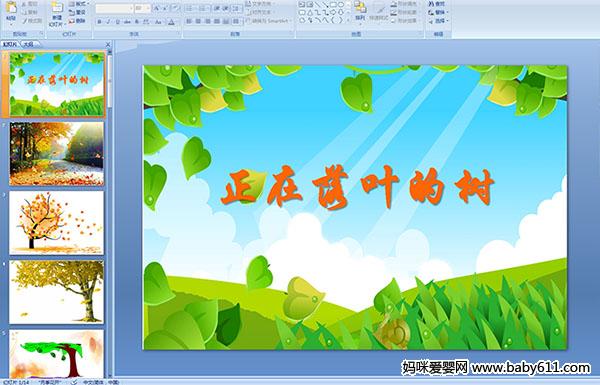Select the oval shape in shapes gallery
The image size is (600, 385).
coord(341,5)
